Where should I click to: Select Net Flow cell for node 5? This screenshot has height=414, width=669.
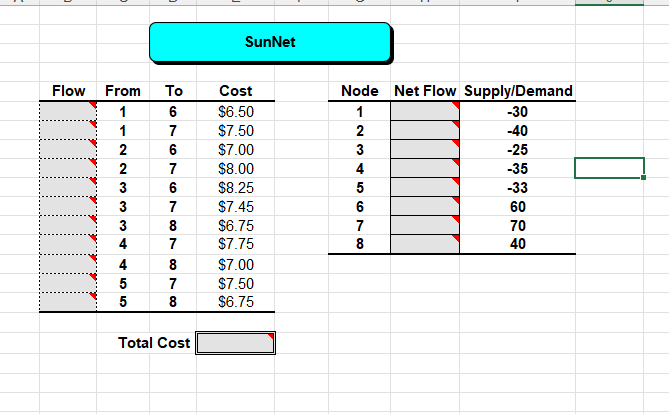425,187
